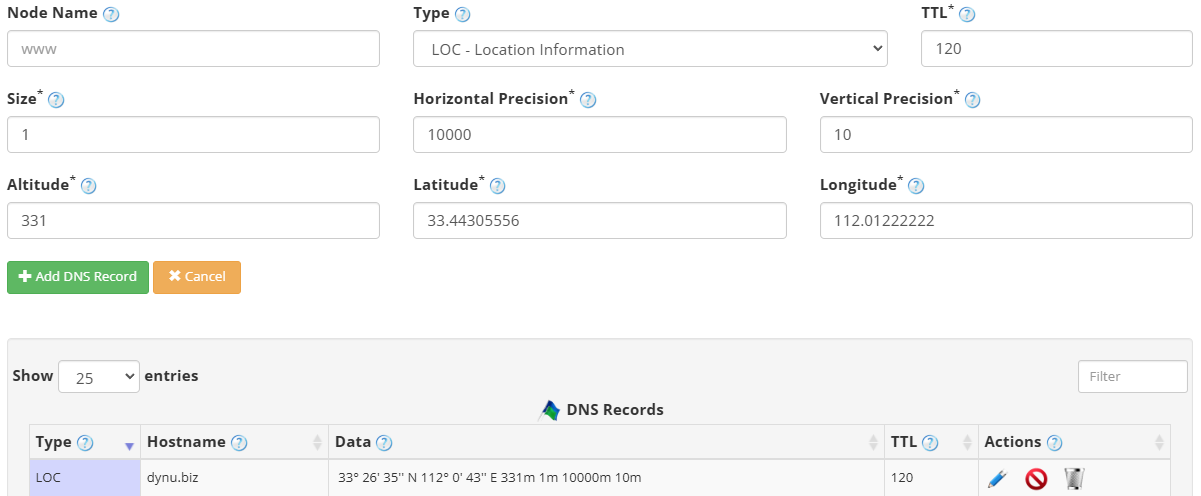Open help icon next to TTL field label
This screenshot has width=1201, height=496.
point(967,15)
